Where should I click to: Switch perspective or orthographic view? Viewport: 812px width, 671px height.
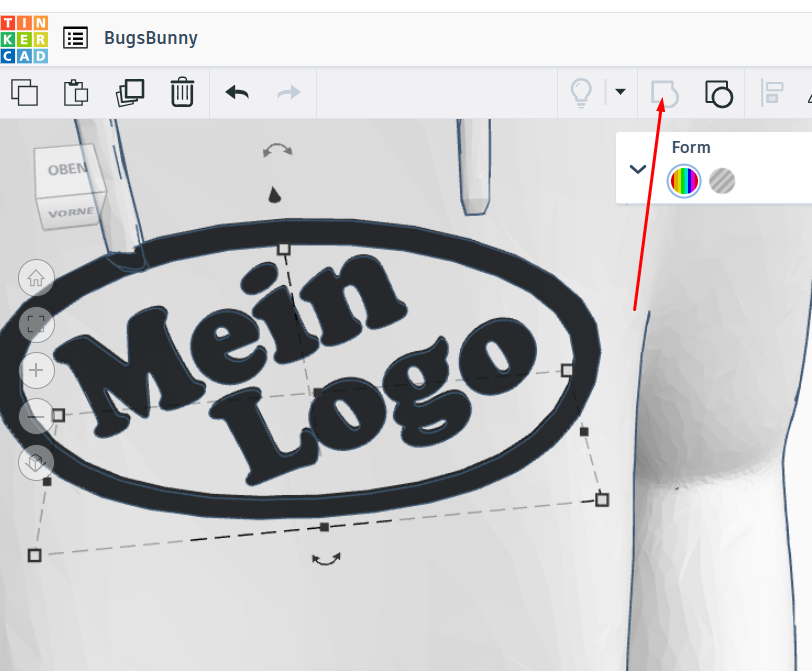(x=36, y=462)
